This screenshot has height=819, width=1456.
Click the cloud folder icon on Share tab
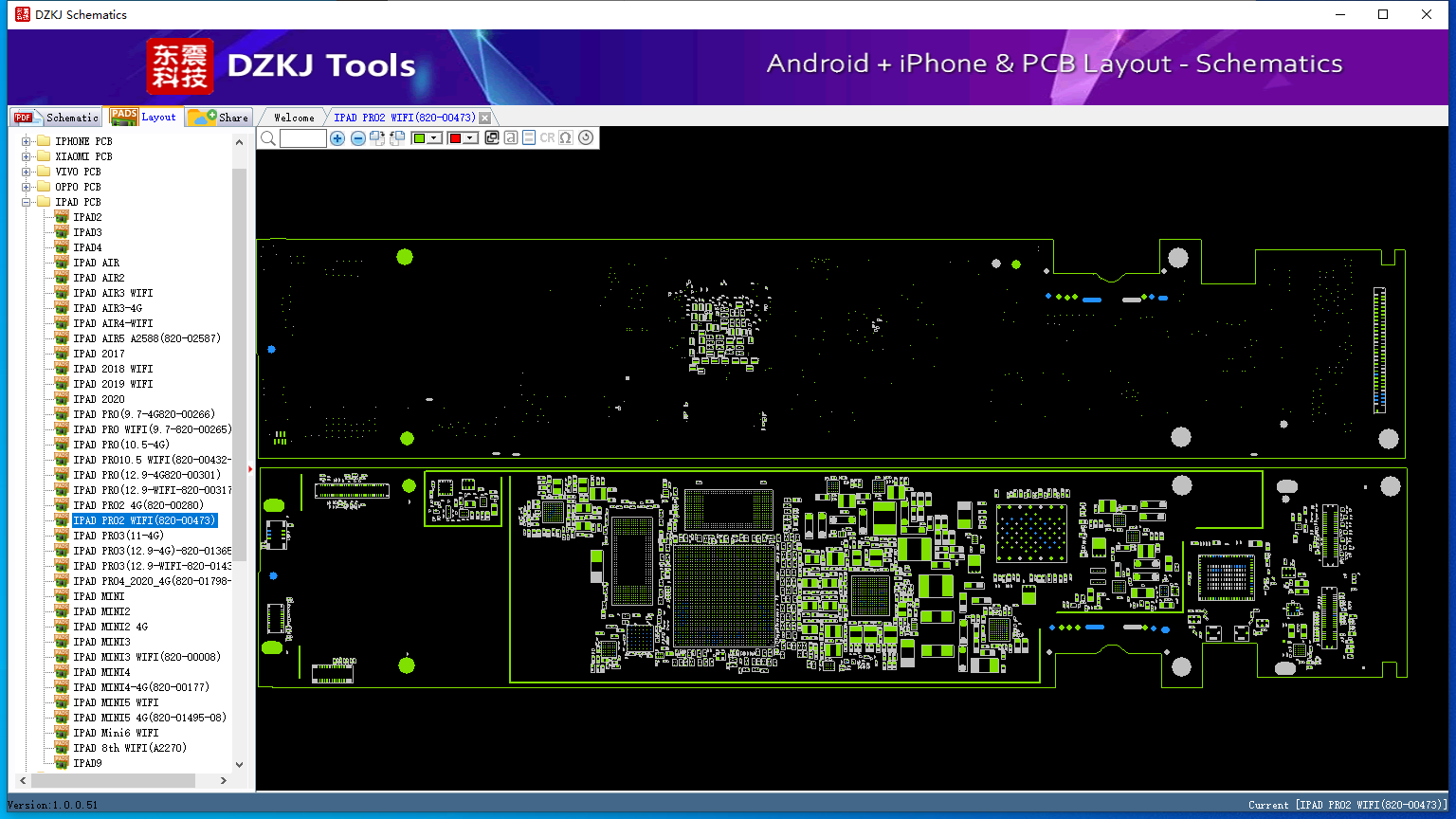click(x=202, y=117)
